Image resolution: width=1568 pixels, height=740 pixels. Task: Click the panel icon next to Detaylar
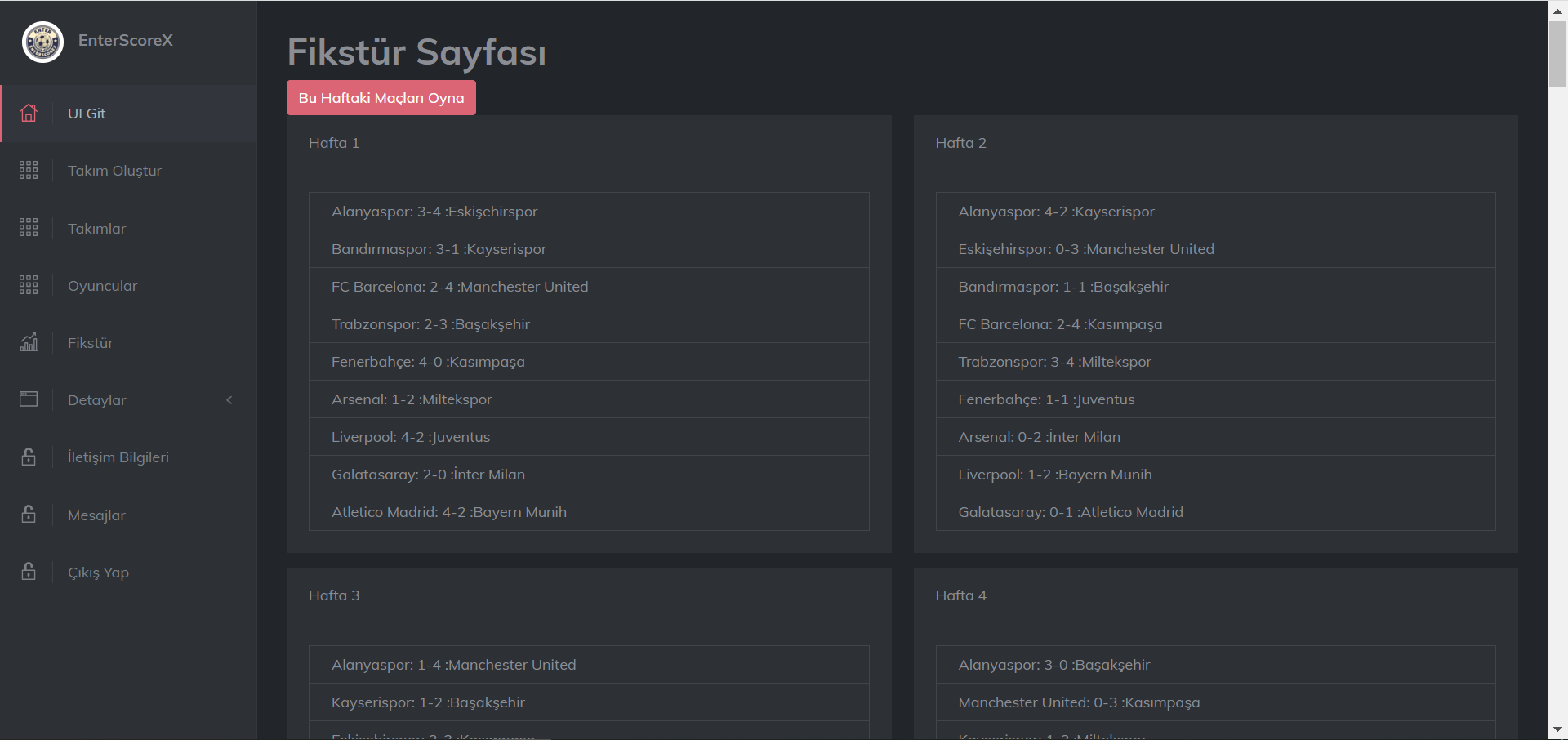(x=29, y=399)
